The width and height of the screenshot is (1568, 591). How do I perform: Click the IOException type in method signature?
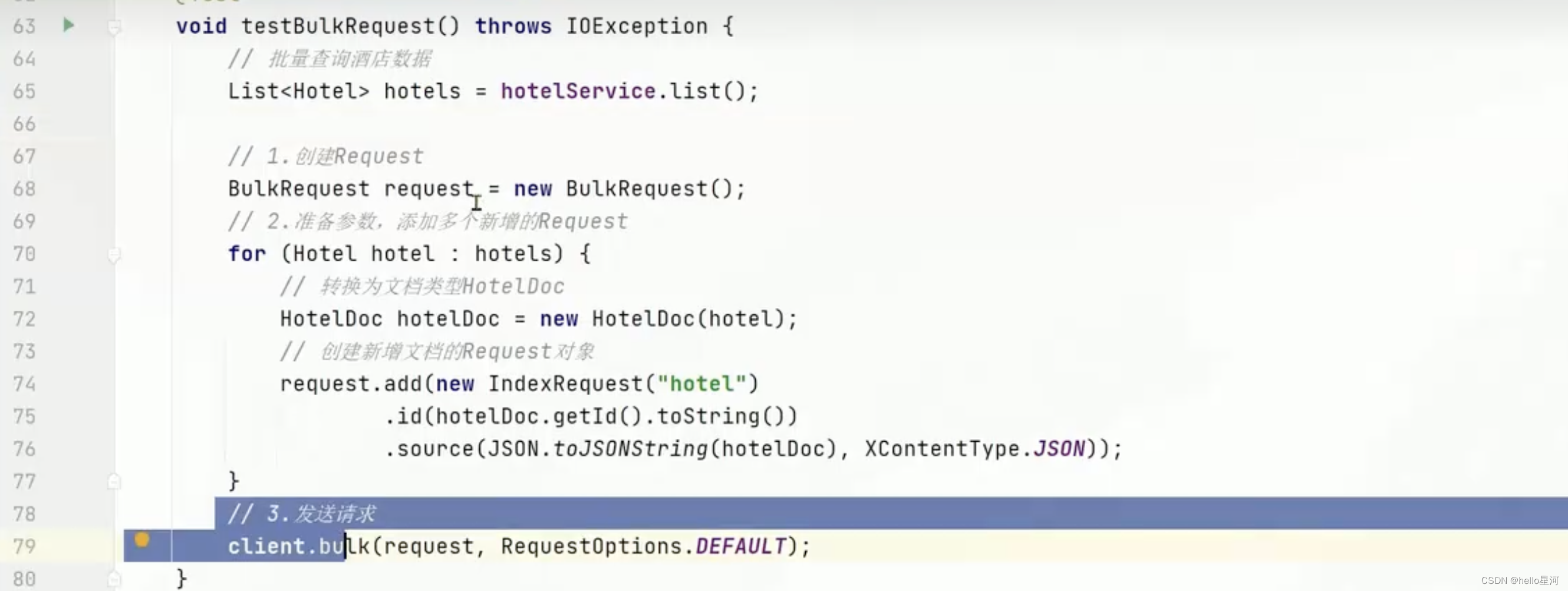637,26
